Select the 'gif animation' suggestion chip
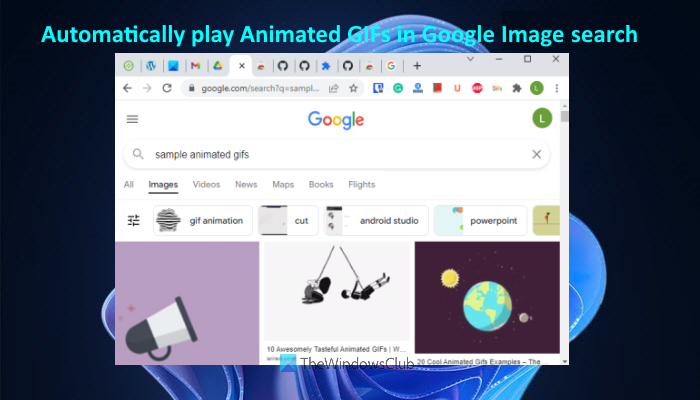The height and width of the screenshot is (400, 700). (203, 221)
